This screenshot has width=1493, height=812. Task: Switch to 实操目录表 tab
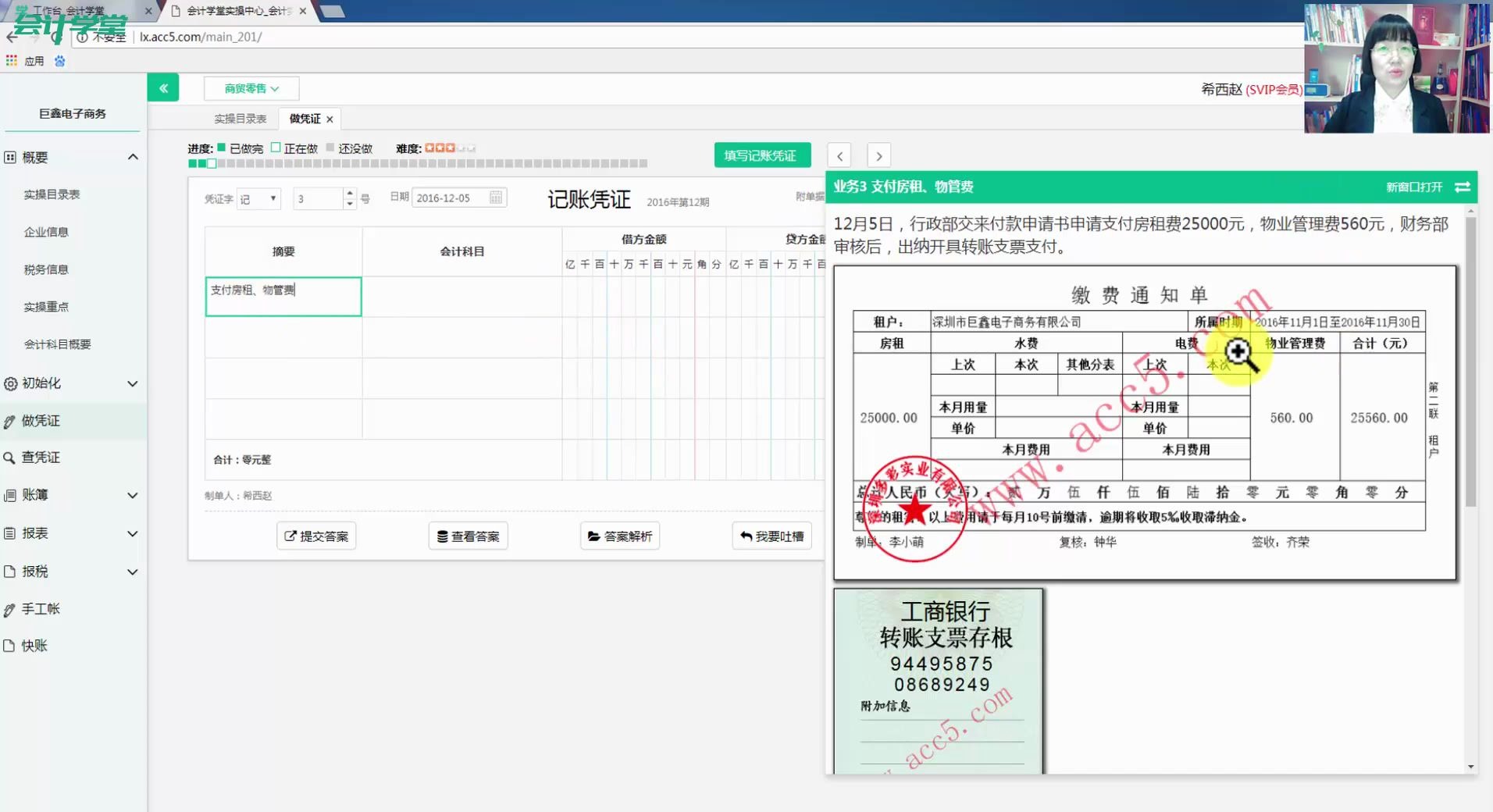pyautogui.click(x=241, y=119)
